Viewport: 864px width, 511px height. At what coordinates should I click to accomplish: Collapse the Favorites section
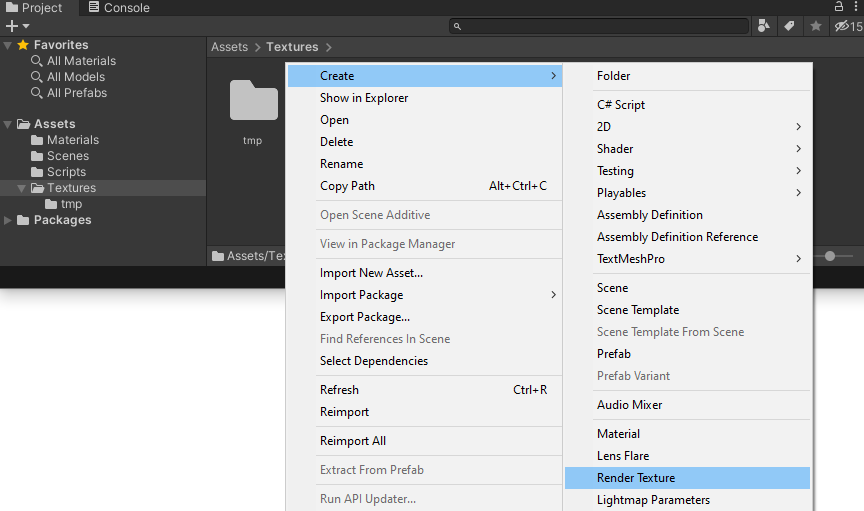coord(9,45)
